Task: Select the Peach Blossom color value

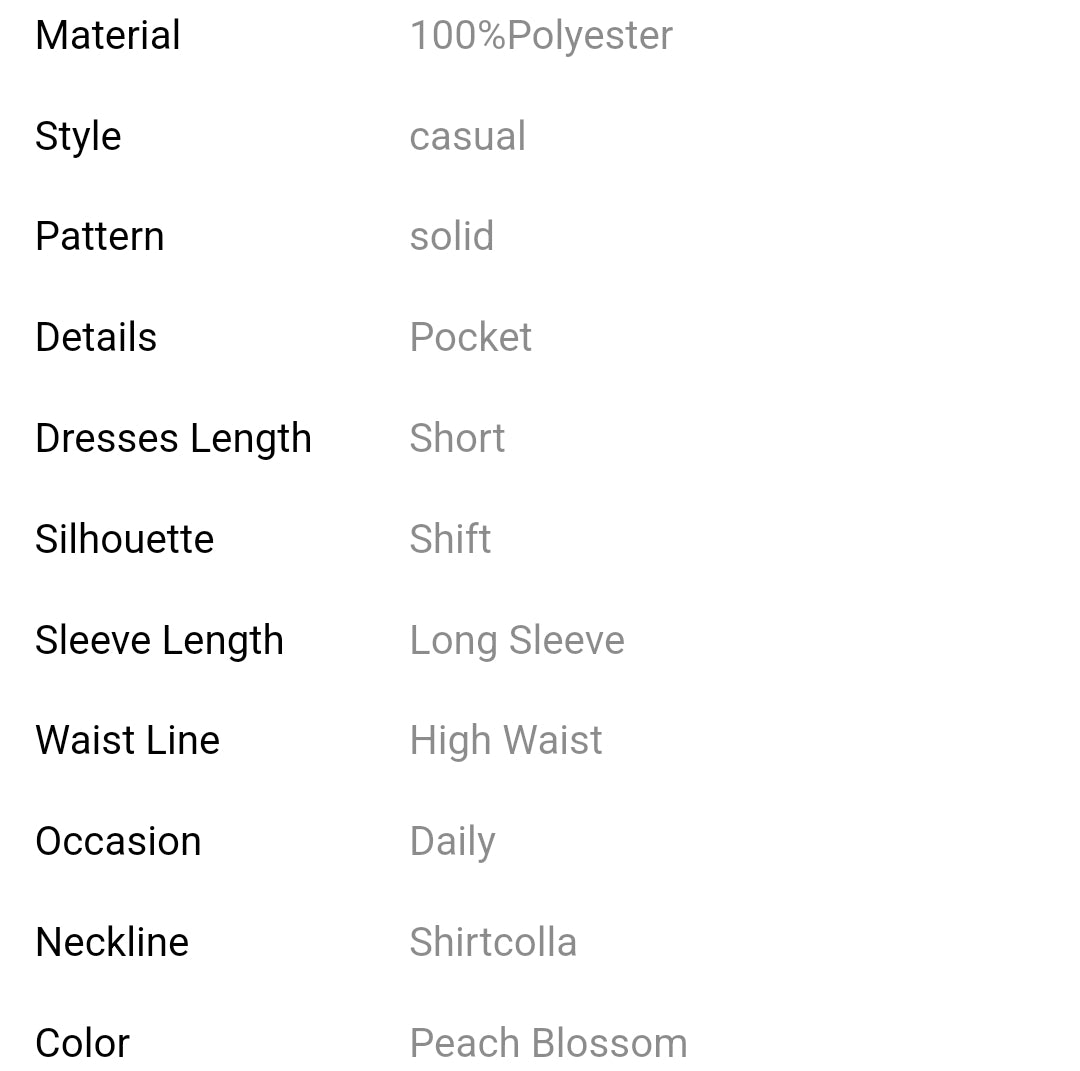Action: pyautogui.click(x=548, y=1044)
